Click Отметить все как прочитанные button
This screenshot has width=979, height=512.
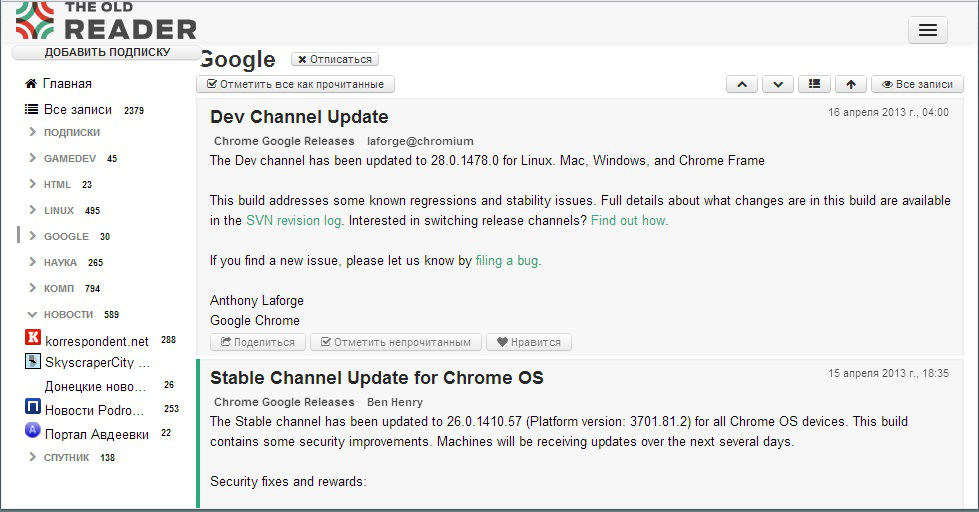pos(295,85)
